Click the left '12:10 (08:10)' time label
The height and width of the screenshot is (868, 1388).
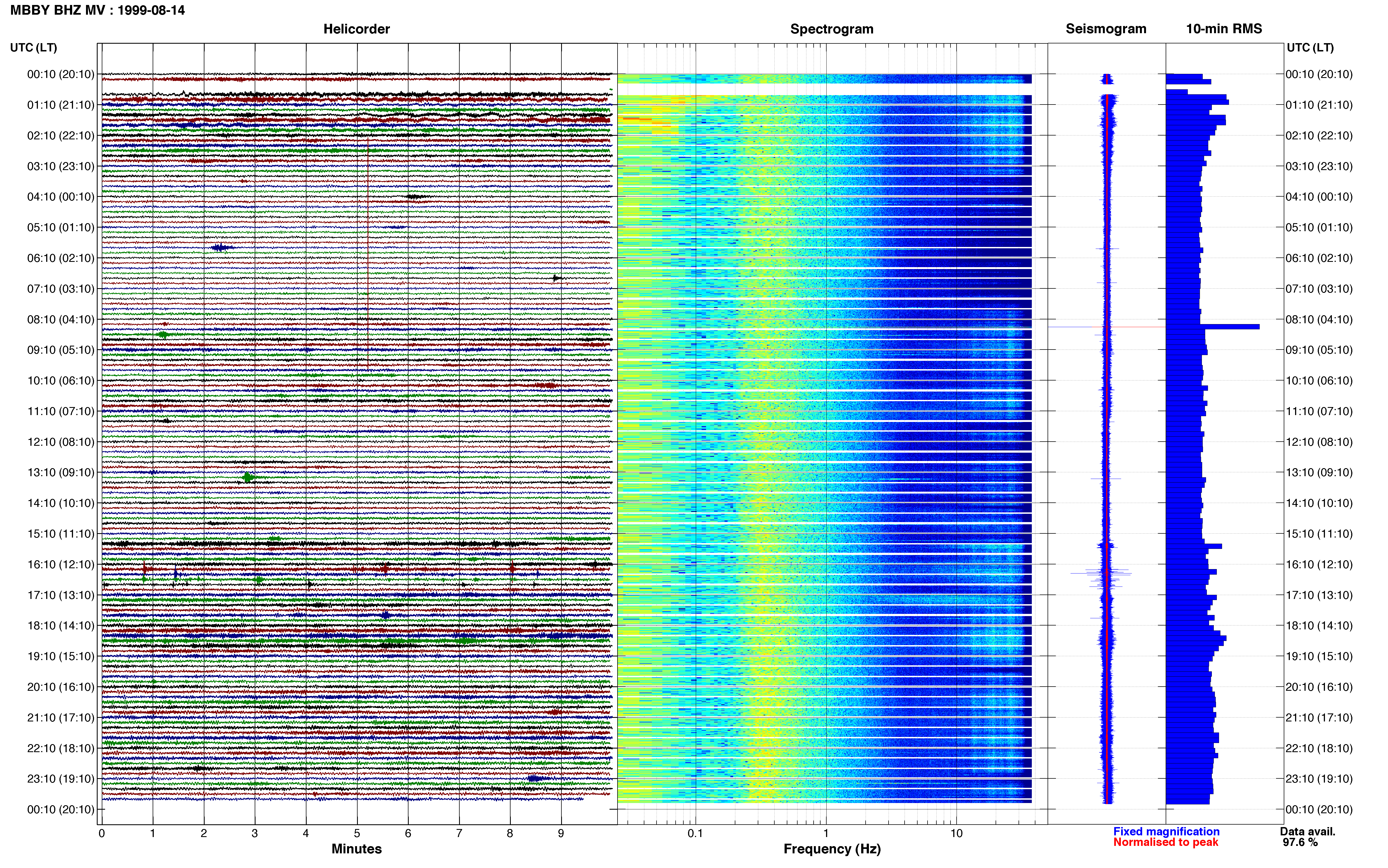[x=61, y=442]
